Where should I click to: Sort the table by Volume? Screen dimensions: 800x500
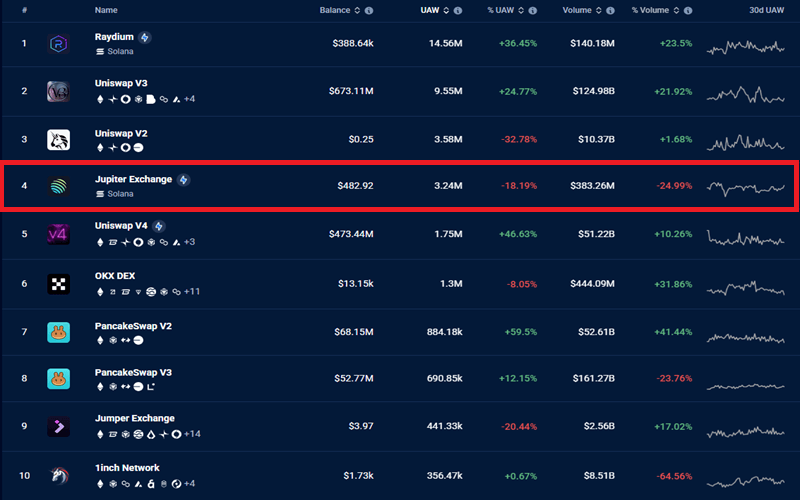(598, 10)
